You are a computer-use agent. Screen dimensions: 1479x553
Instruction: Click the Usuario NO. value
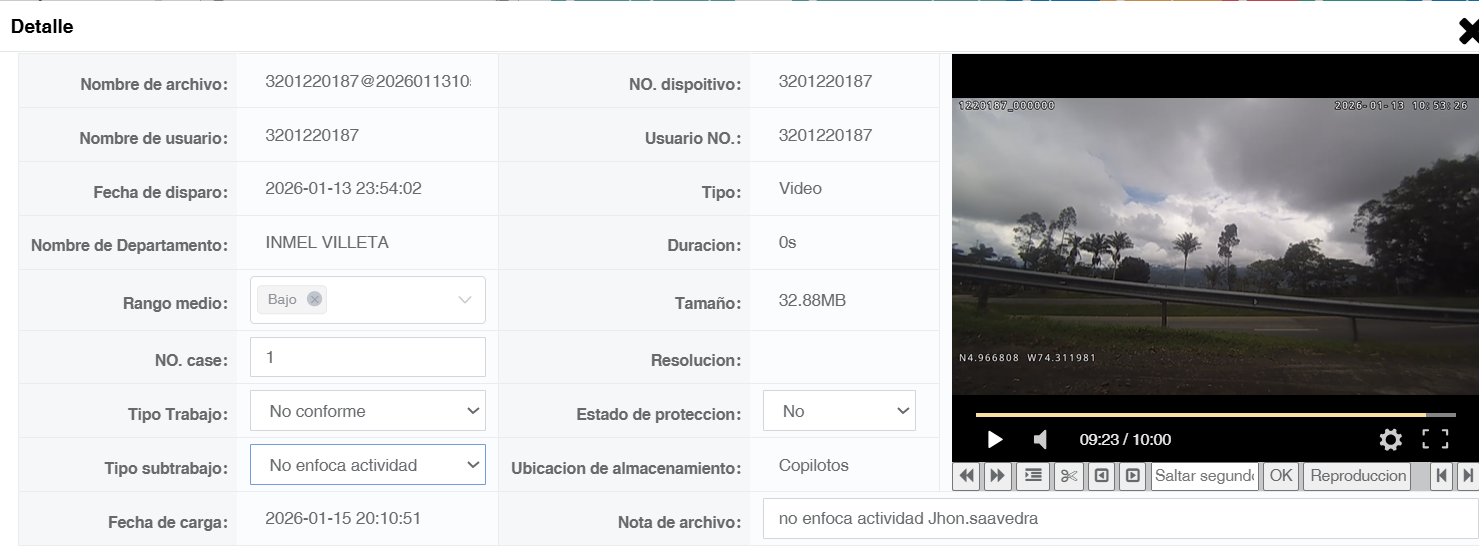pos(825,135)
